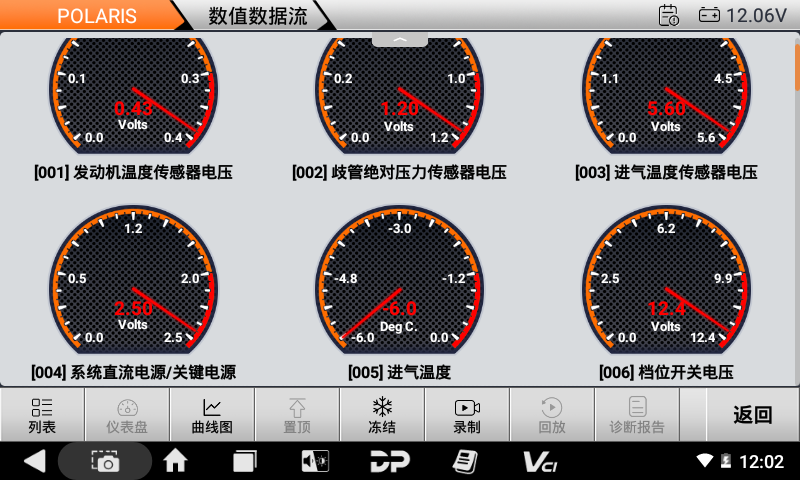Check the battery voltage icon
The image size is (800, 480).
(709, 15)
